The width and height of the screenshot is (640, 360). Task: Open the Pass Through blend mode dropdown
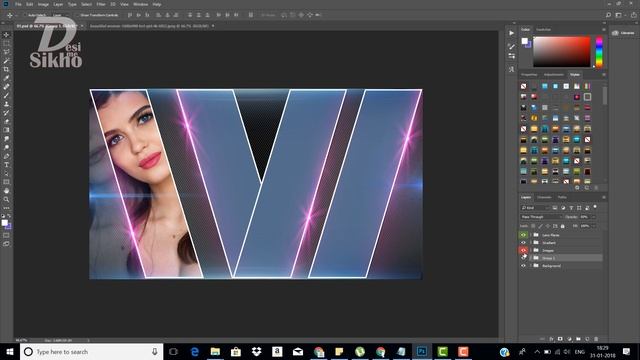click(x=541, y=217)
